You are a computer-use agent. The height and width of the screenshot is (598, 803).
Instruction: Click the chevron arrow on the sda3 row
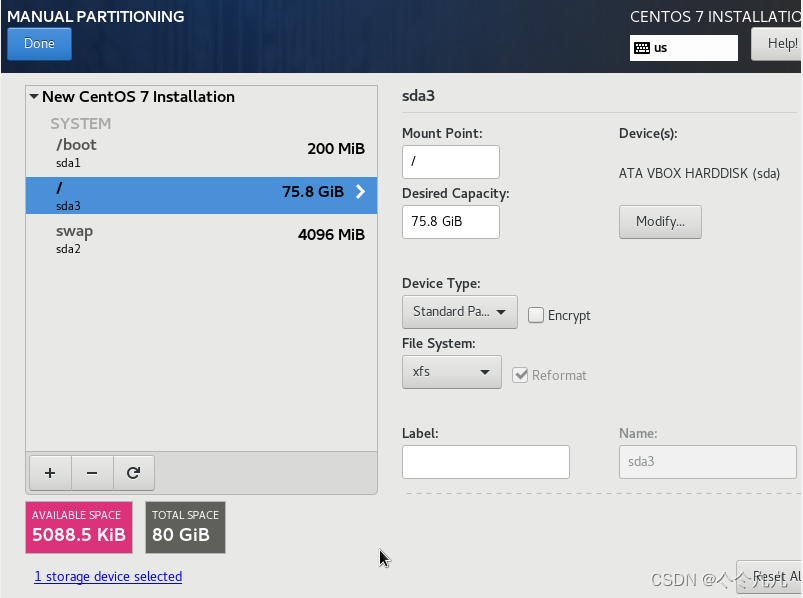pos(361,191)
